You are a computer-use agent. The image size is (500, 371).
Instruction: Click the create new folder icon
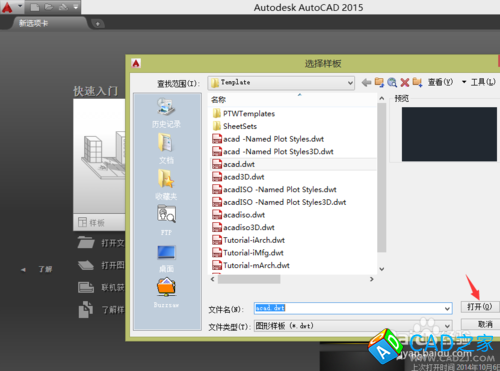[x=417, y=82]
